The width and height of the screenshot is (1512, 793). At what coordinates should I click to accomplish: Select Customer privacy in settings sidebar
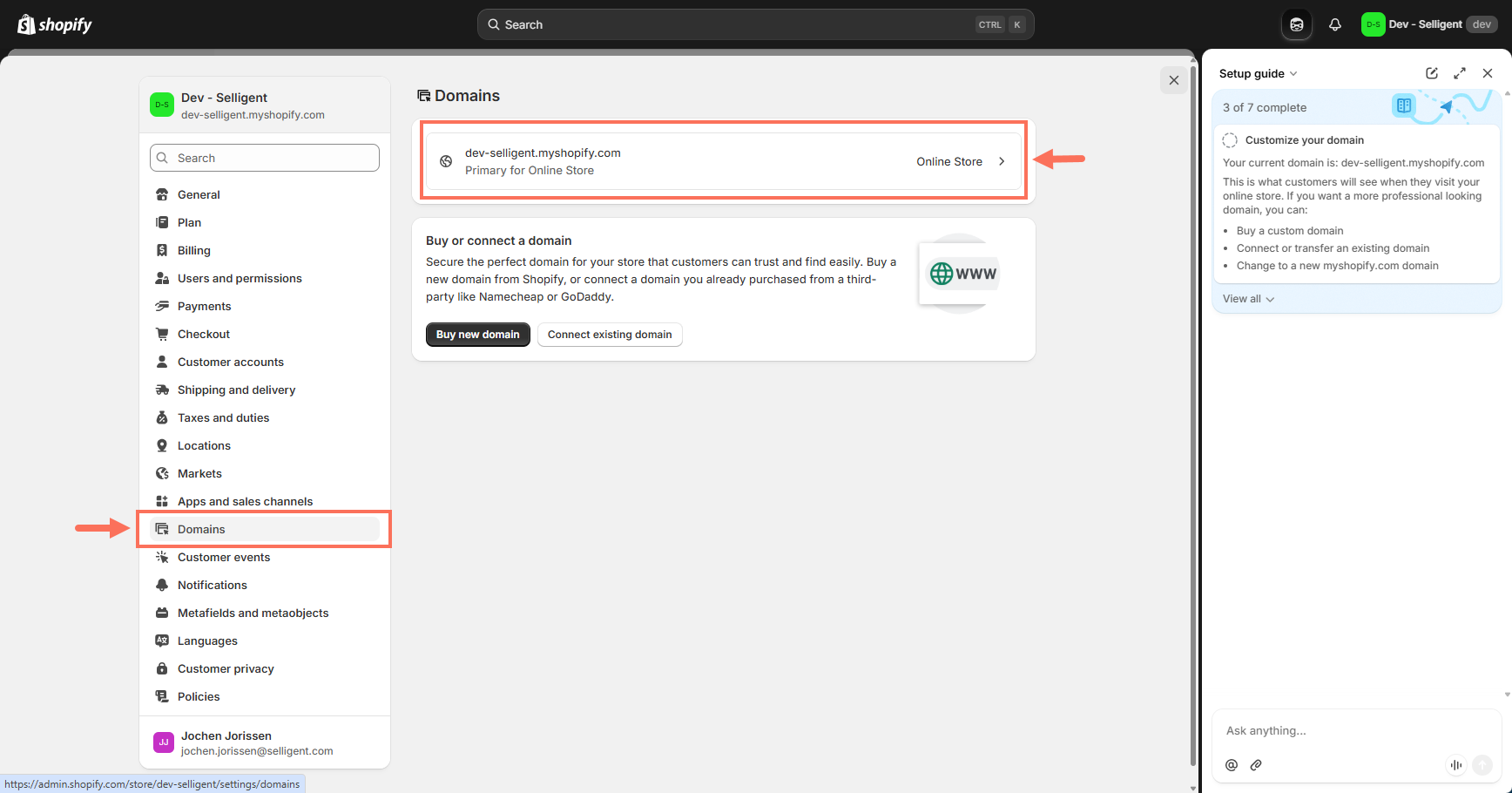point(226,668)
